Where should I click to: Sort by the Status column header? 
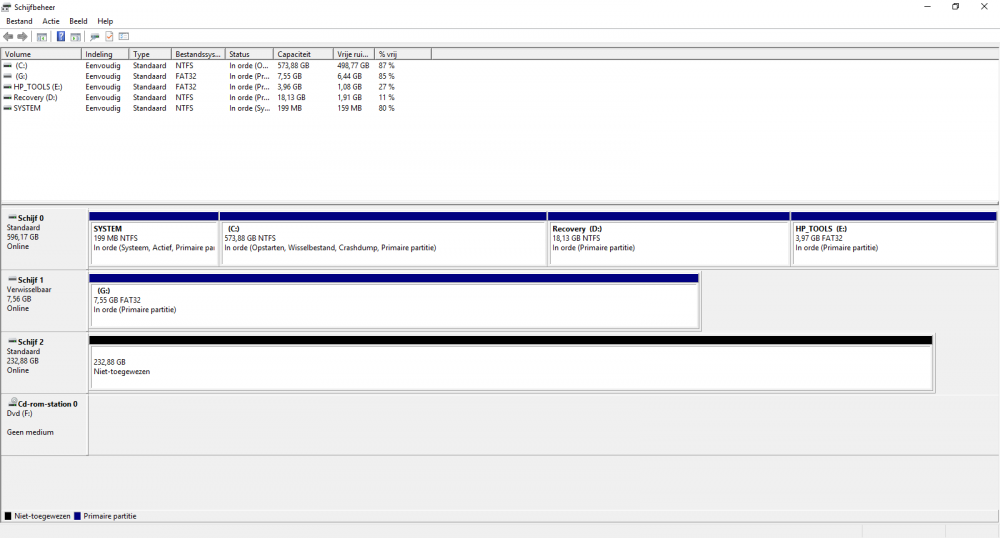click(249, 54)
